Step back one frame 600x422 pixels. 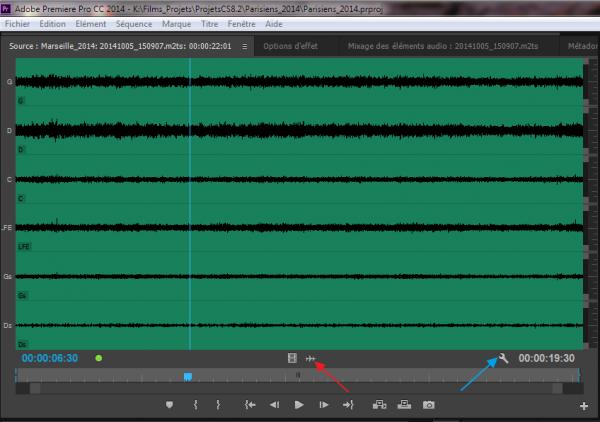[274, 405]
